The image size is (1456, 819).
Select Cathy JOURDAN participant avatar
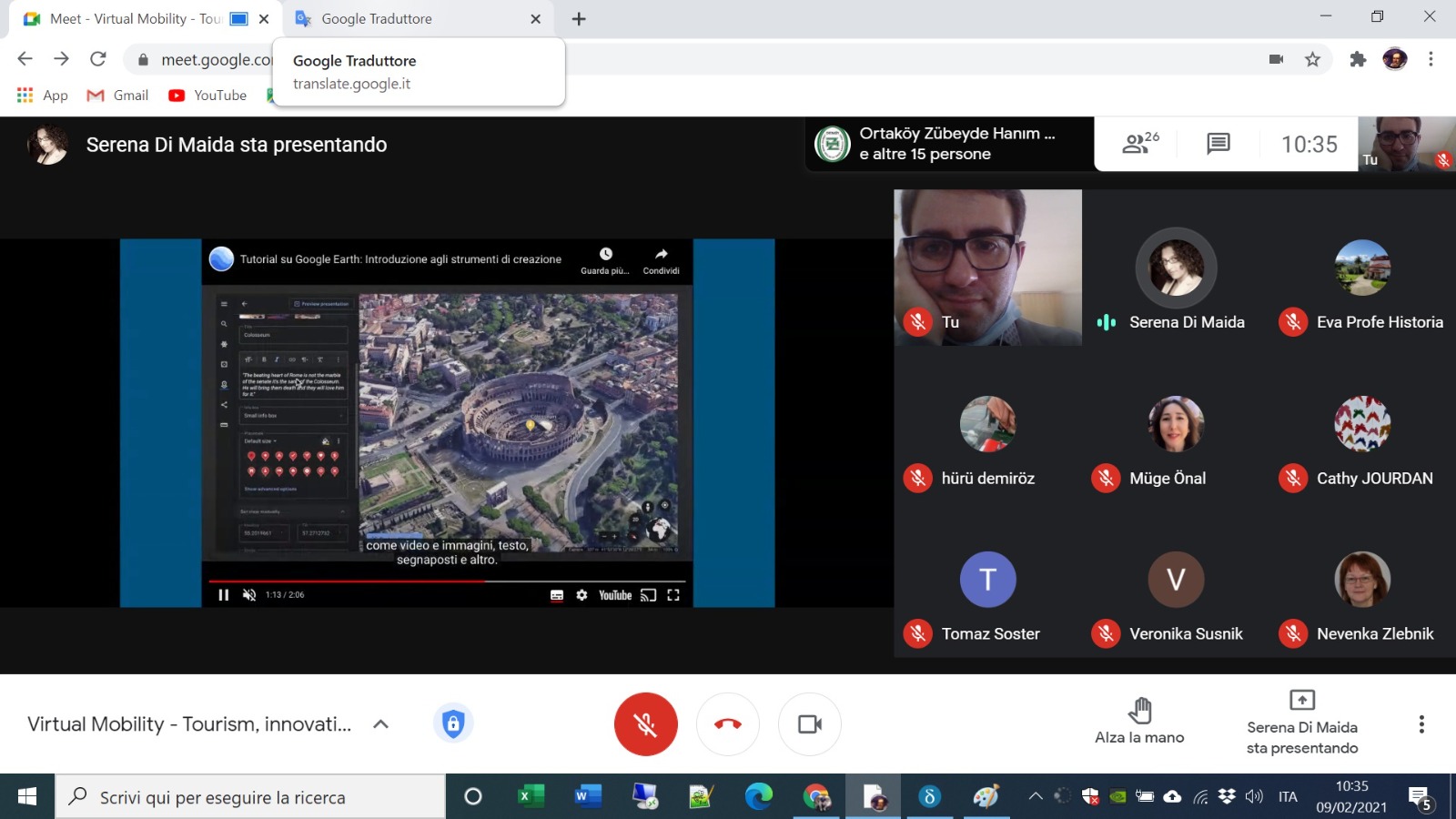(1362, 424)
